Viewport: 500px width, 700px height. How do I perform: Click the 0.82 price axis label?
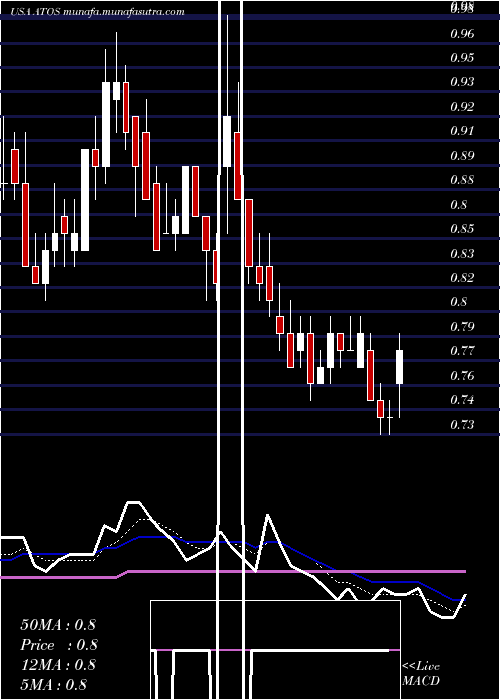coord(462,278)
